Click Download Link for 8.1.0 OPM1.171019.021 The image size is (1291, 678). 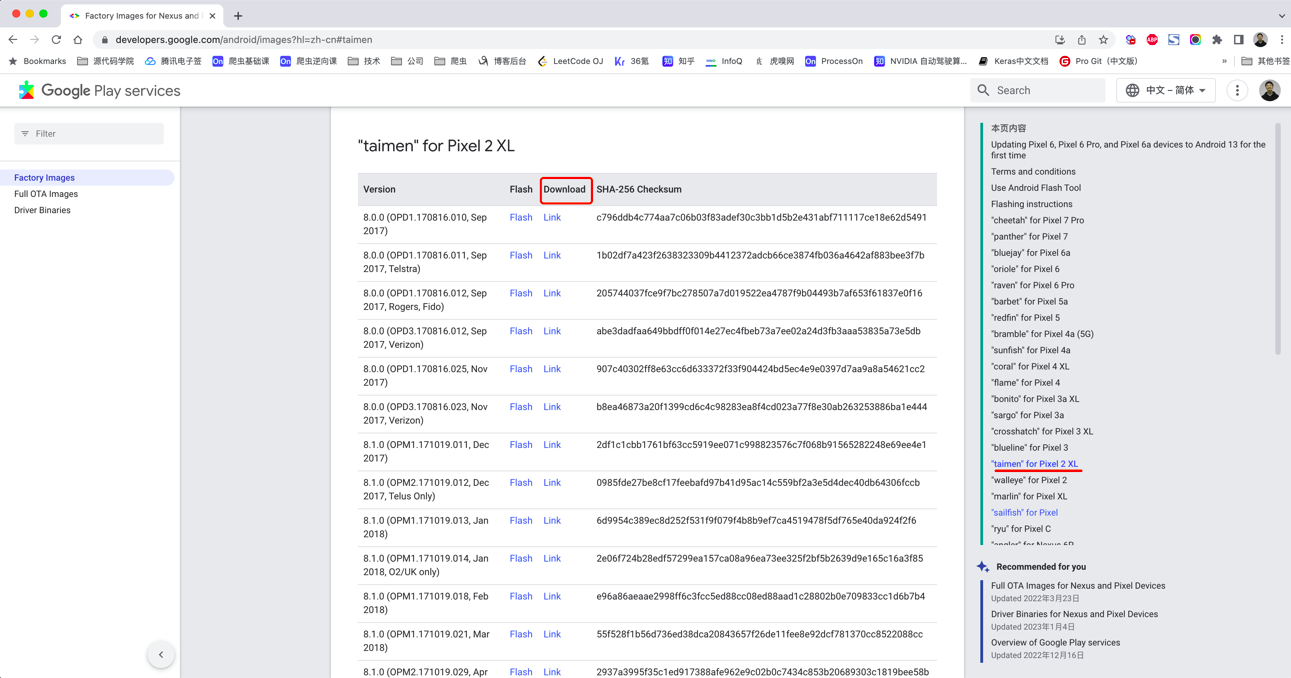coord(552,634)
